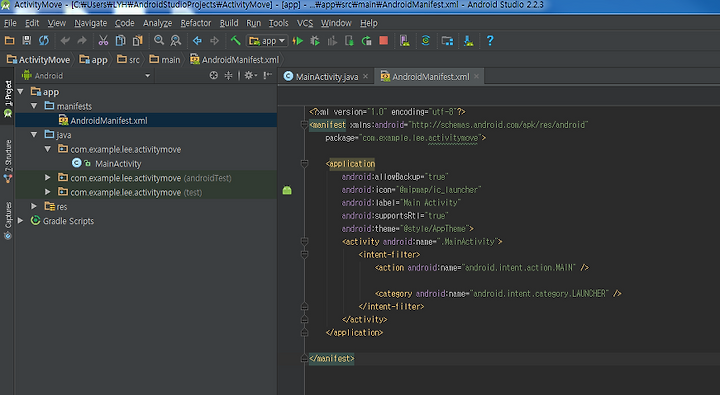Click the android:label attribute line
Screen dimensions: 720x395
pos(401,203)
